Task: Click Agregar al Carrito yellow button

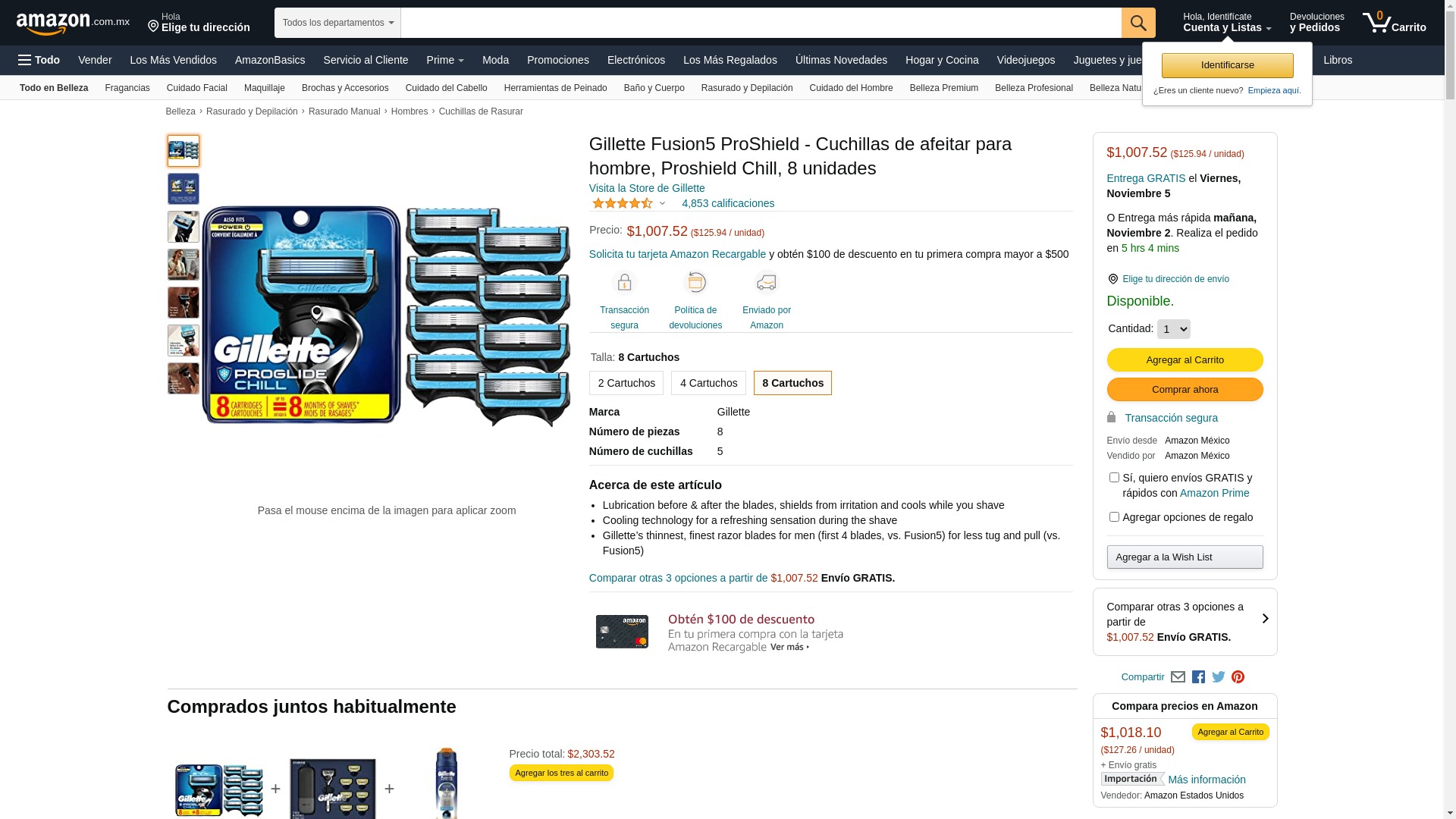Action: (x=1185, y=360)
